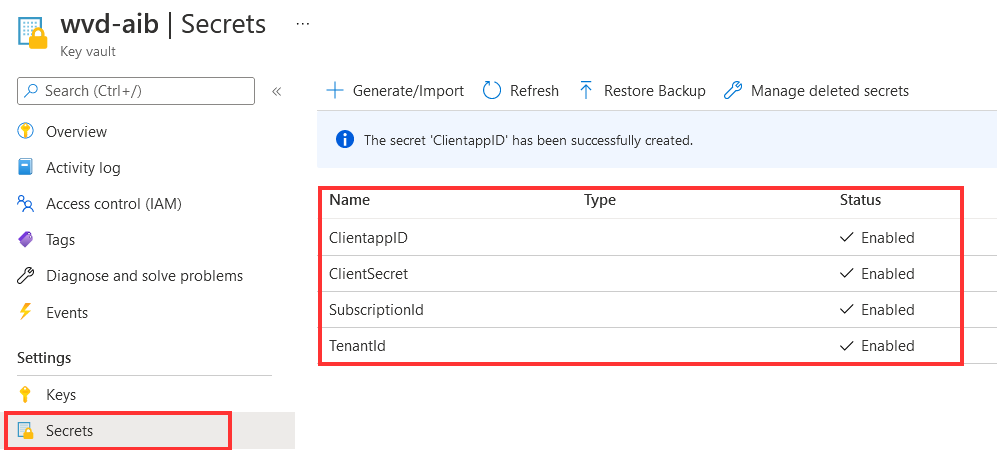Open Manage deleted secrets
This screenshot has height=450, width=997.
click(x=816, y=91)
